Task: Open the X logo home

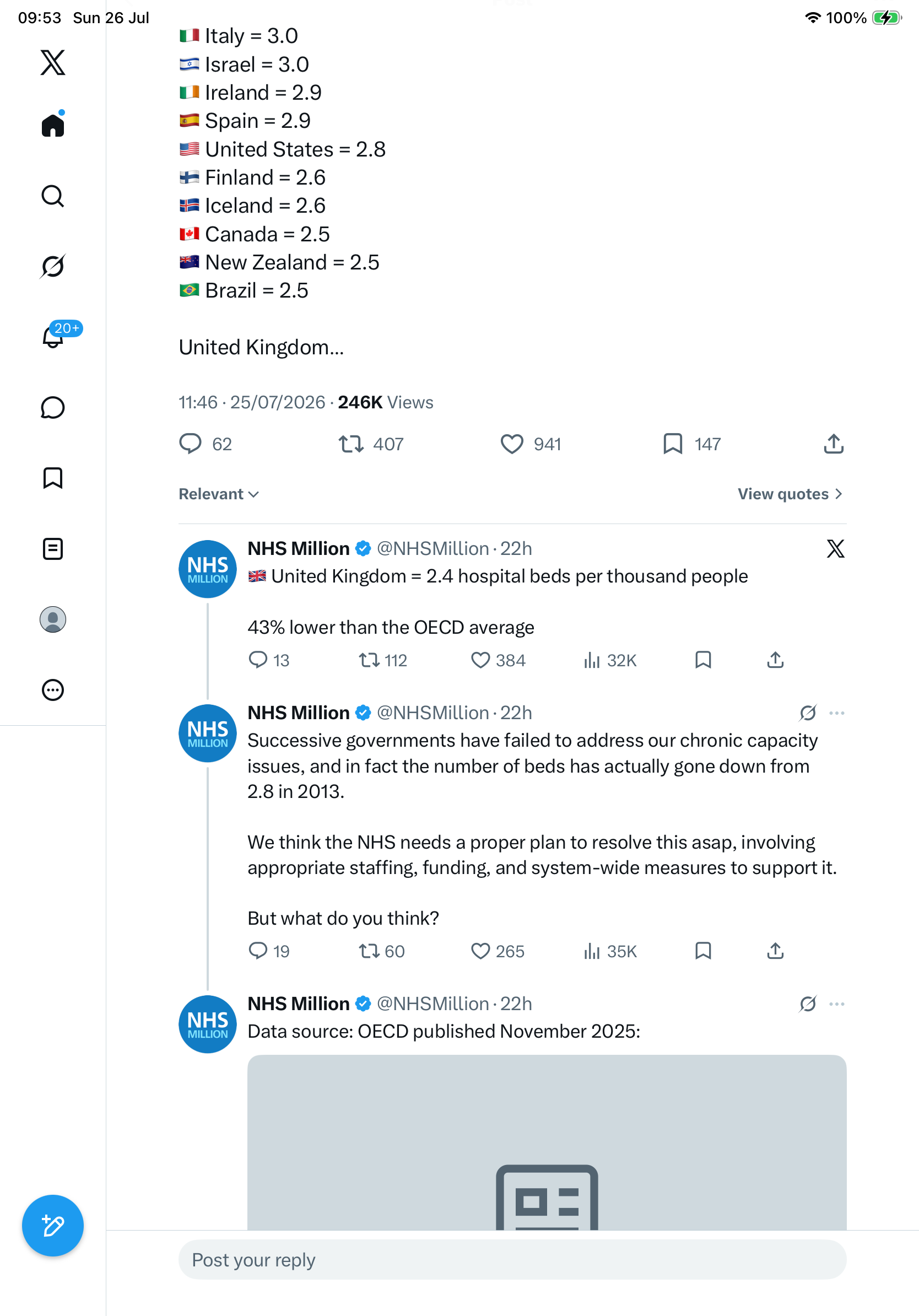Action: click(x=53, y=62)
